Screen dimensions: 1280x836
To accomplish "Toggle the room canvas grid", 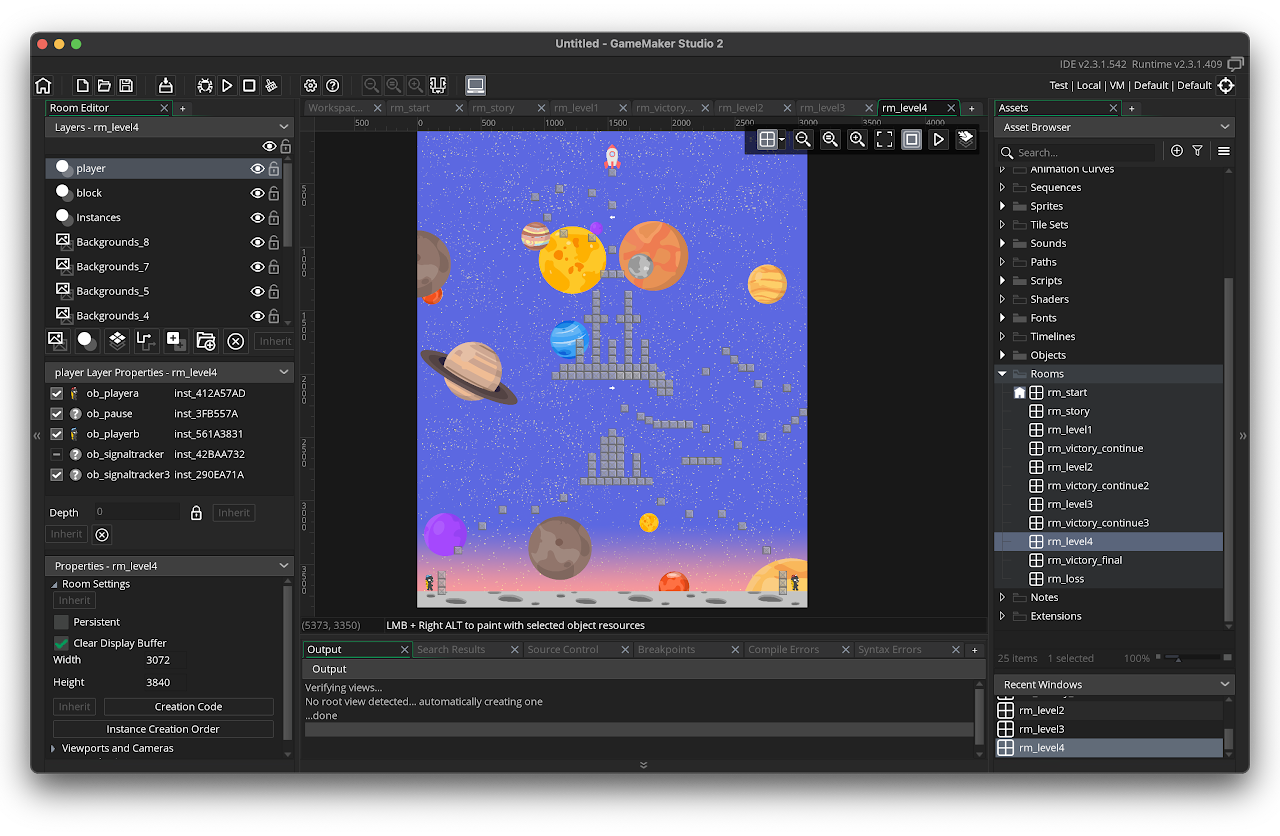I will [767, 140].
